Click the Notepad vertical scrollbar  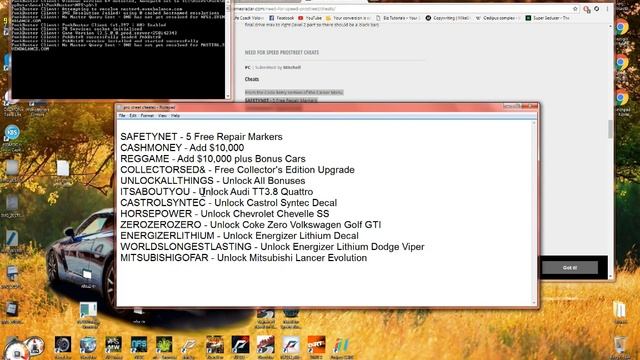pyautogui.click(x=534, y=212)
